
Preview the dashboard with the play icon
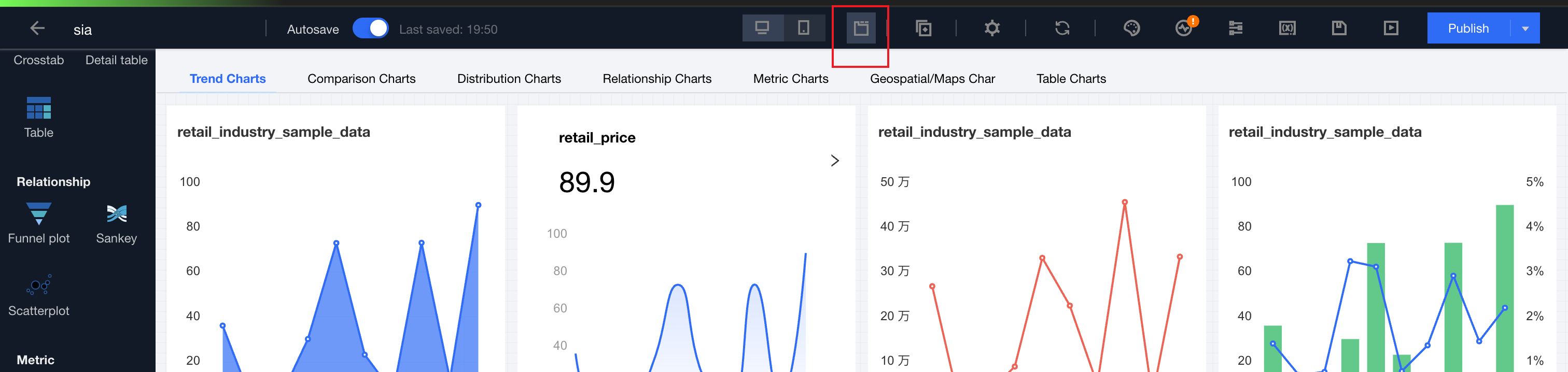point(1390,28)
